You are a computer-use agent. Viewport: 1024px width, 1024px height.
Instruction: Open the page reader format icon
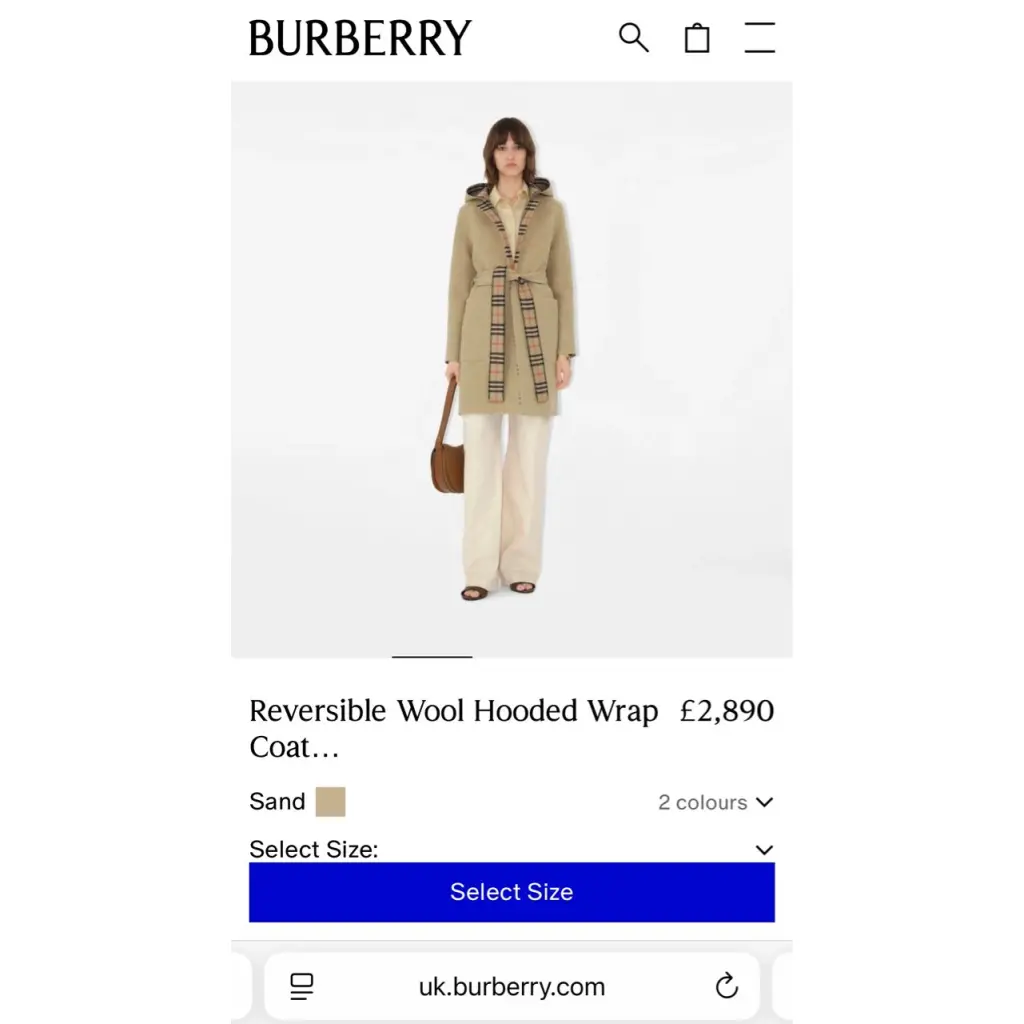coord(301,986)
